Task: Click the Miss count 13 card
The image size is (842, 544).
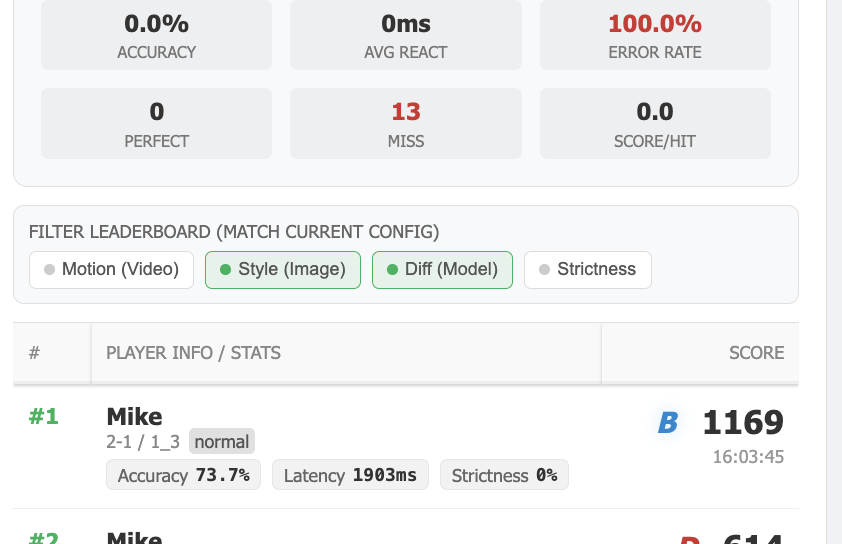Action: point(405,124)
